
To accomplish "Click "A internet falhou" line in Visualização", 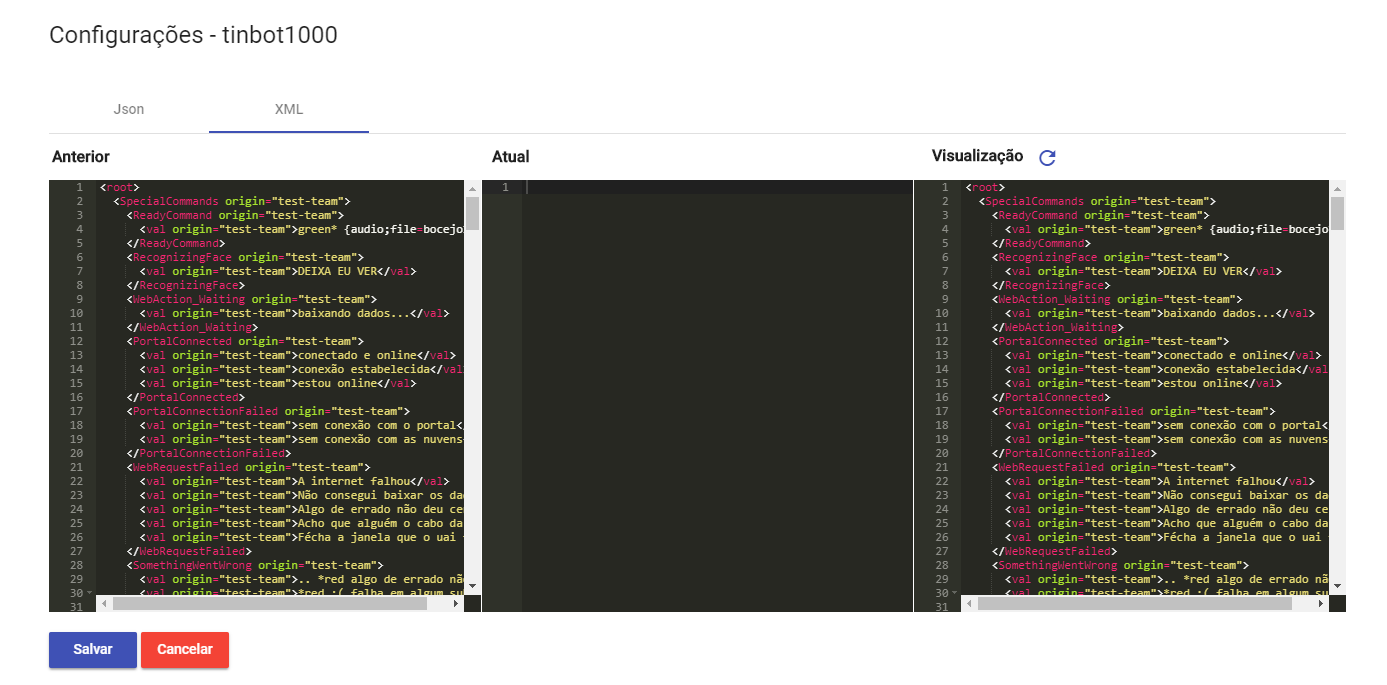I will pos(1159,481).
